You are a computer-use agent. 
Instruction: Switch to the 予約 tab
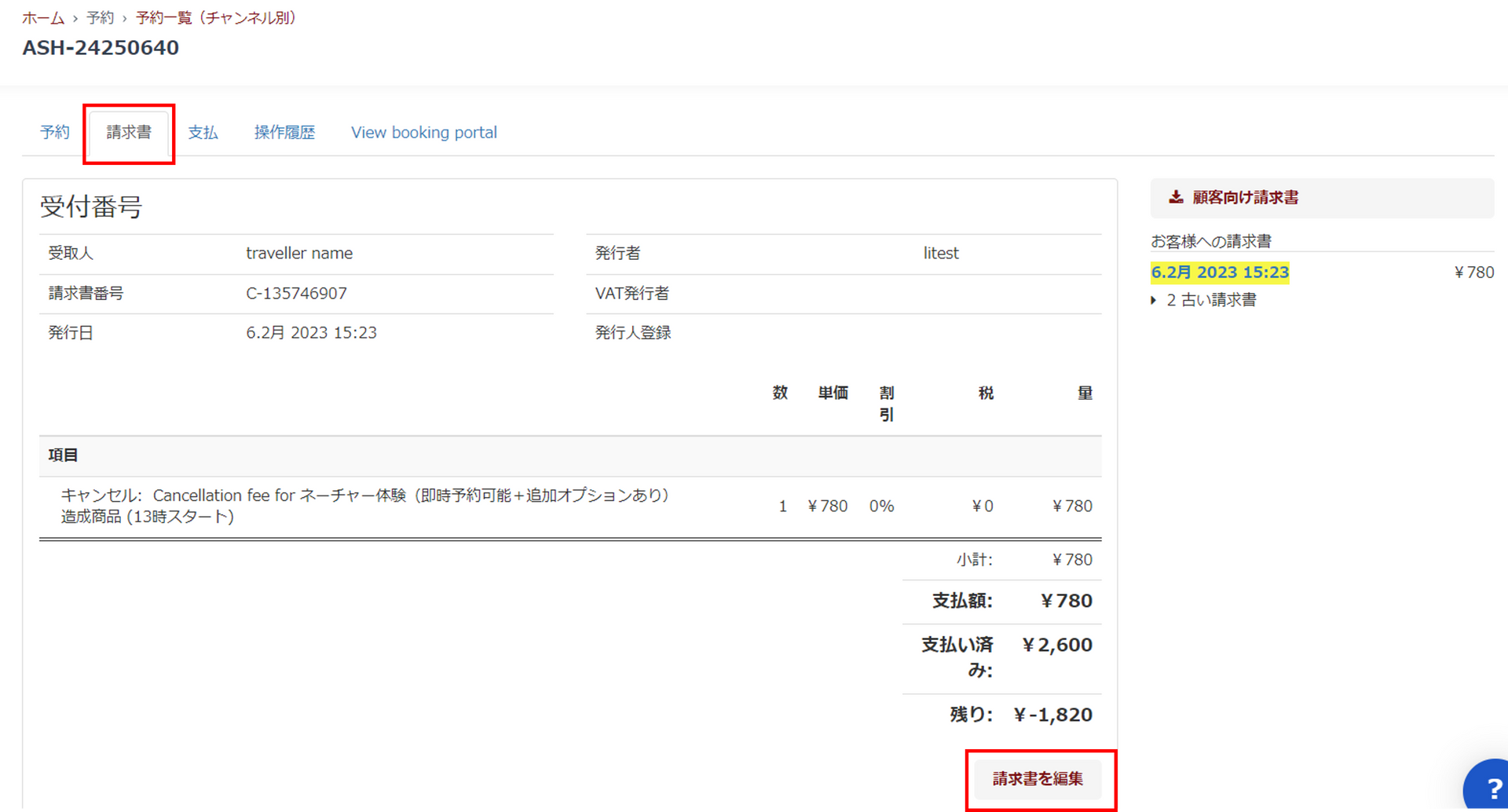click(55, 133)
